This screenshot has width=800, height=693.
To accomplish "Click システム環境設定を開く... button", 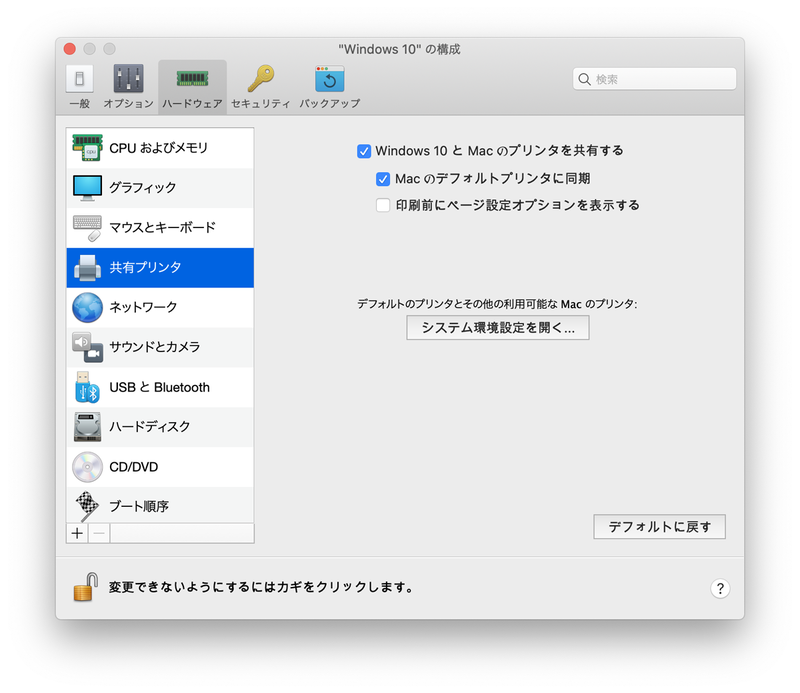I will click(x=497, y=328).
